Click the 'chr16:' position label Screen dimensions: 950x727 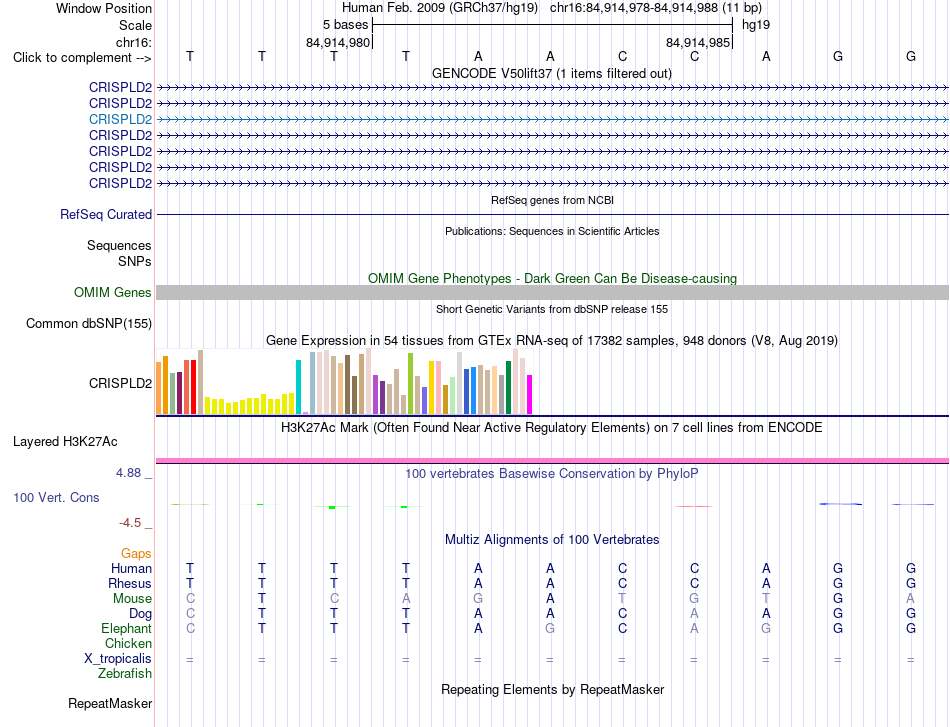point(134,42)
